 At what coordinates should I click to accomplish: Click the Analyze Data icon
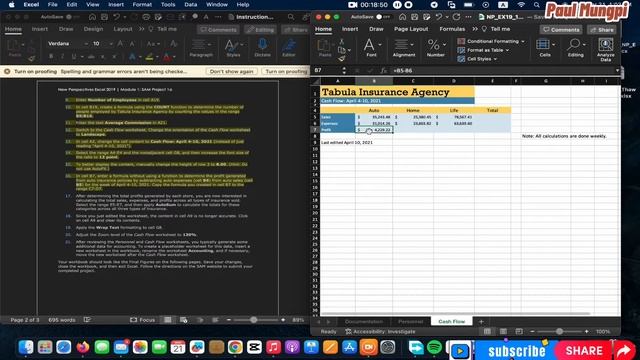[x=605, y=49]
